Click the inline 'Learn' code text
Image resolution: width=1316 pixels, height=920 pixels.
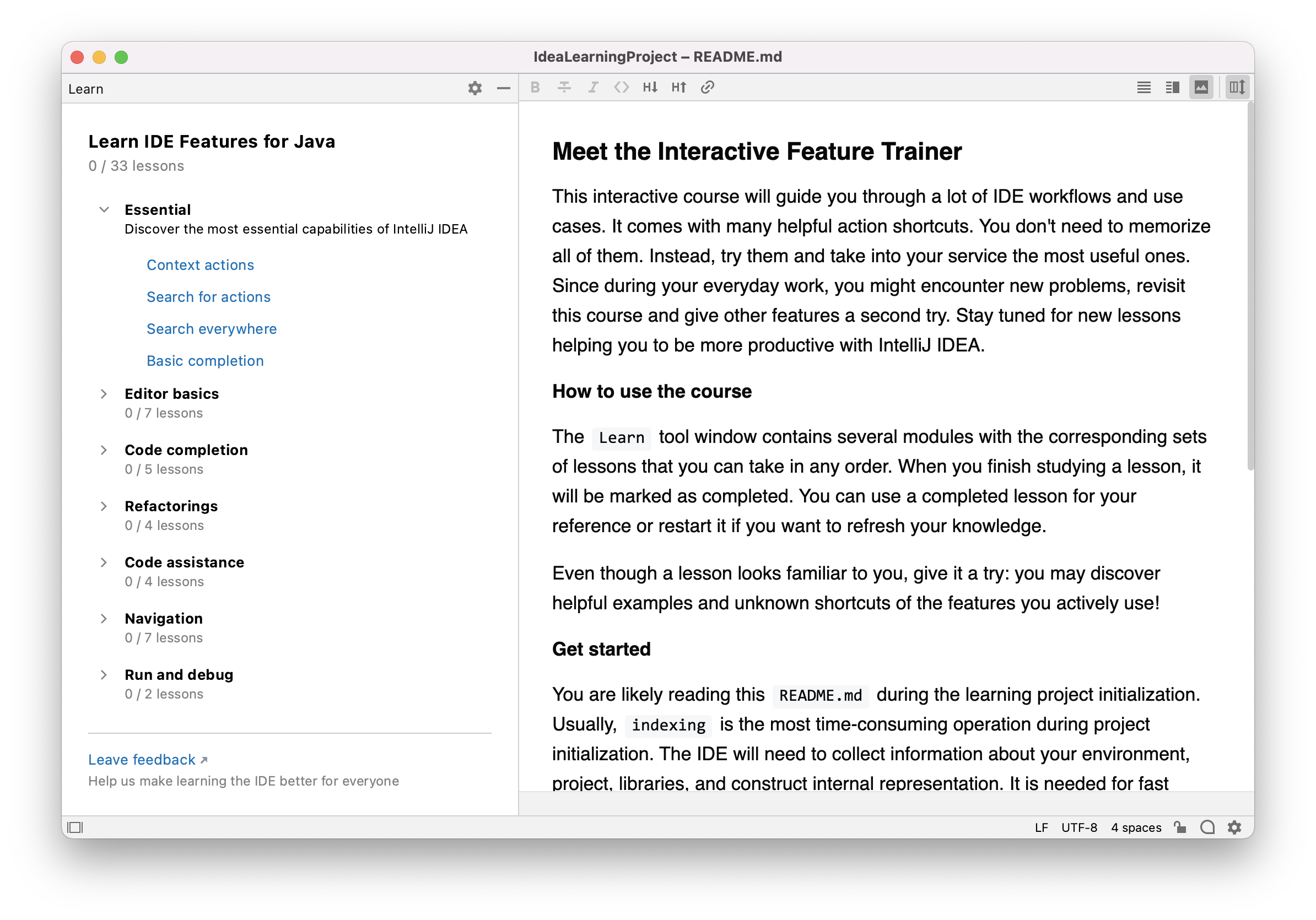[x=621, y=437]
